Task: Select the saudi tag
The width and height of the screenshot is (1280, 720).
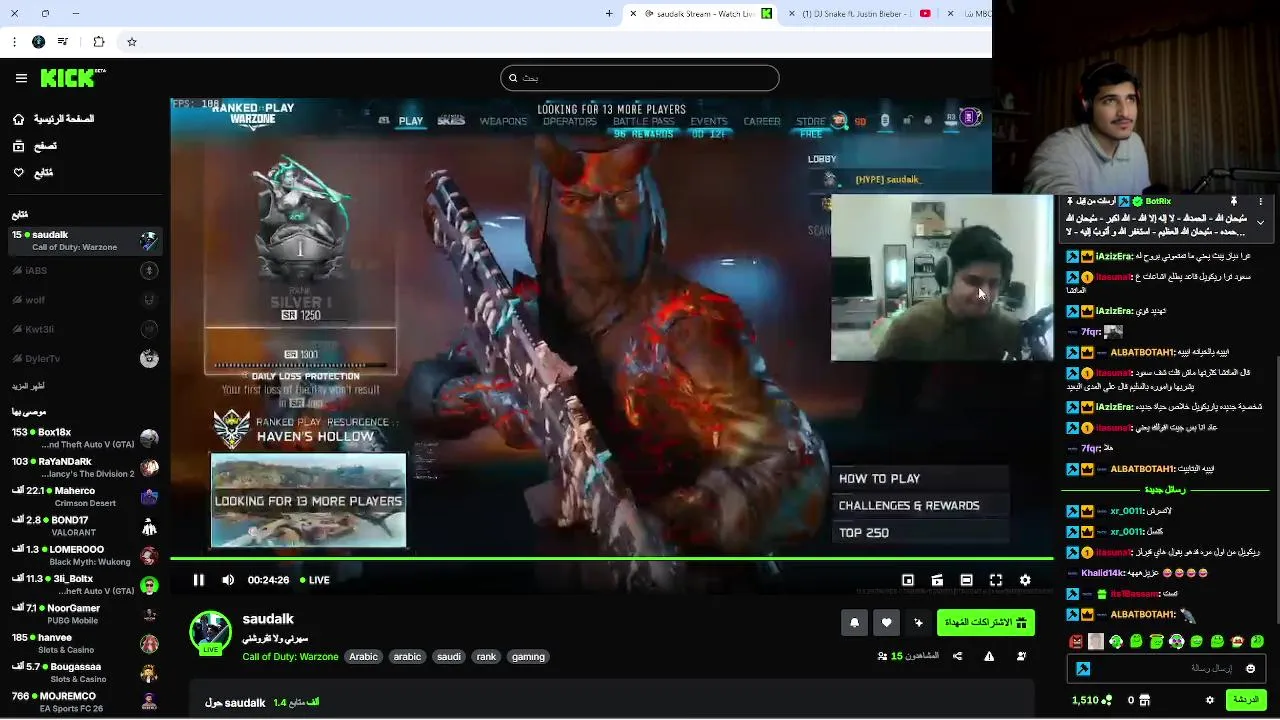Action: (449, 657)
